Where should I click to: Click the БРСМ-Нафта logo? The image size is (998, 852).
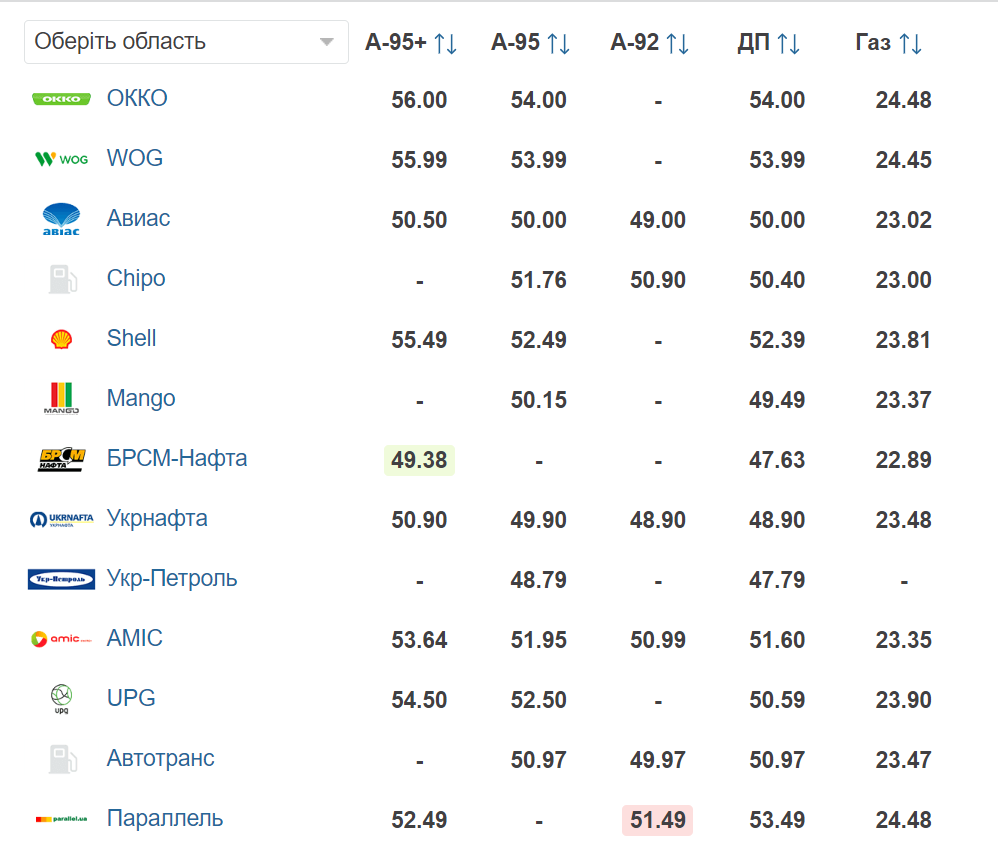tap(61, 459)
